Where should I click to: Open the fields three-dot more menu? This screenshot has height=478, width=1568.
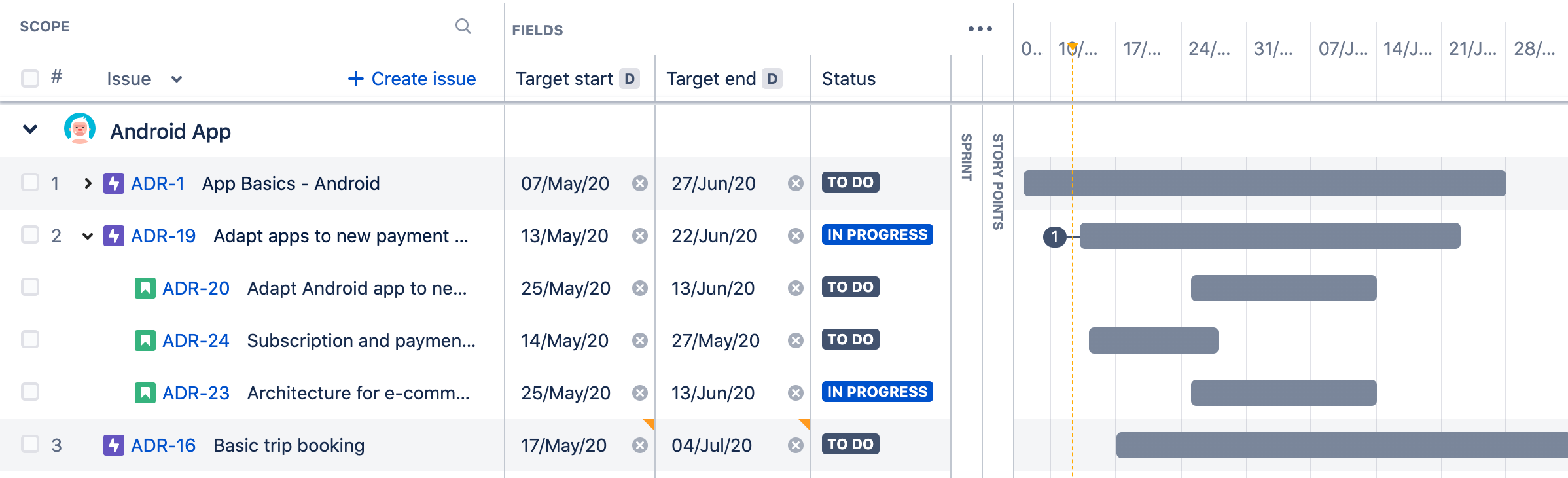pos(980,29)
